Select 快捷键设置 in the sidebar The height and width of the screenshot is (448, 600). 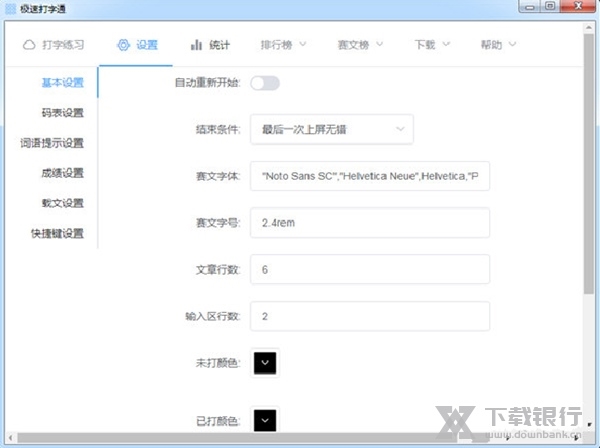click(58, 234)
